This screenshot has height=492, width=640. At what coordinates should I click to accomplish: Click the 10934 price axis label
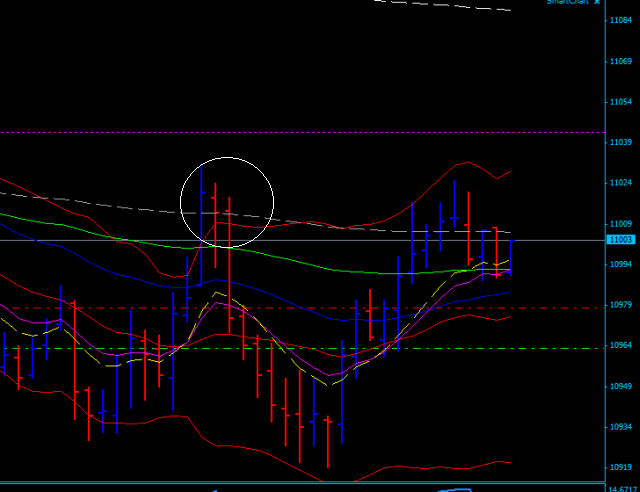(x=620, y=427)
